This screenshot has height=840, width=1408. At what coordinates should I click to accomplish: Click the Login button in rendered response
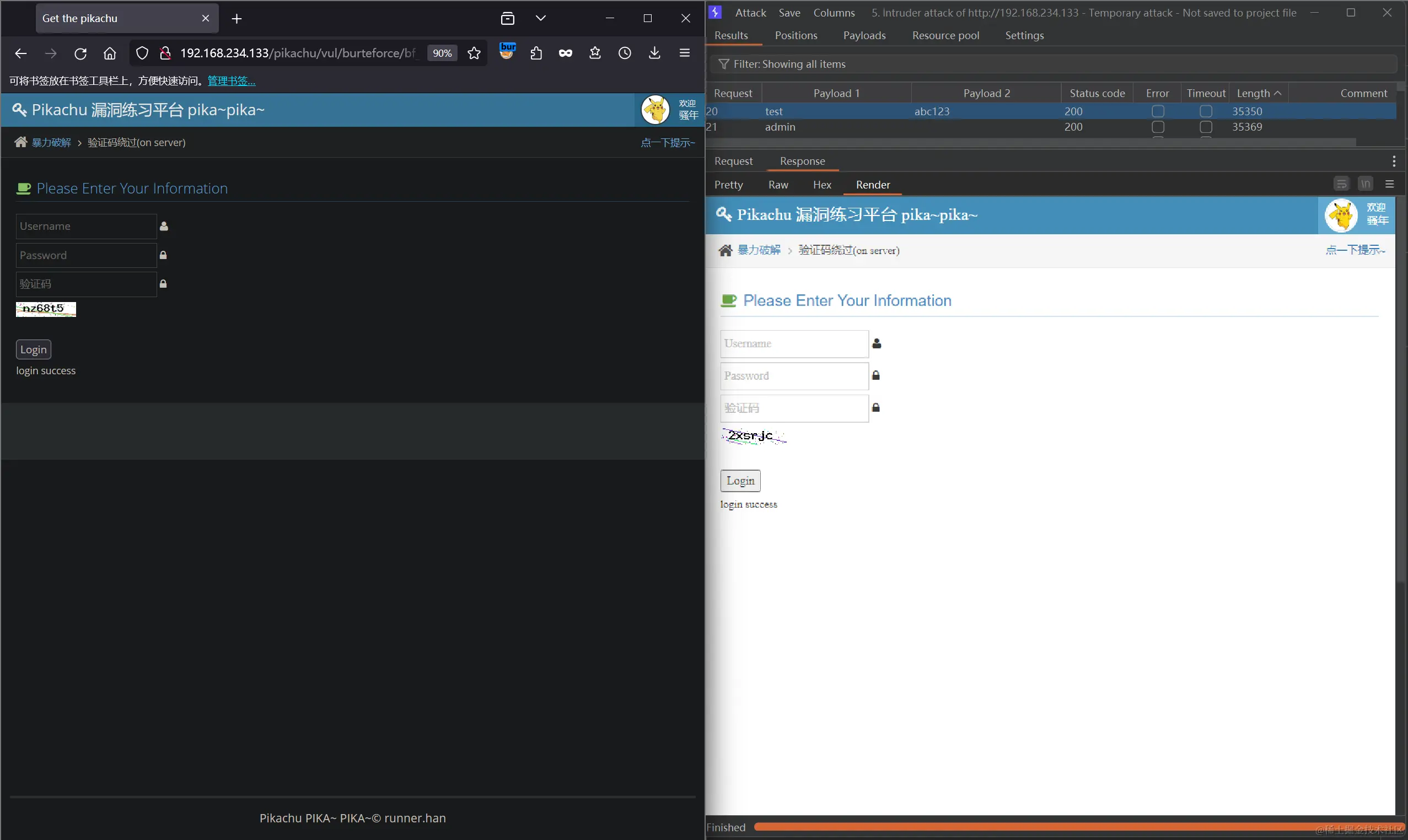pos(740,481)
